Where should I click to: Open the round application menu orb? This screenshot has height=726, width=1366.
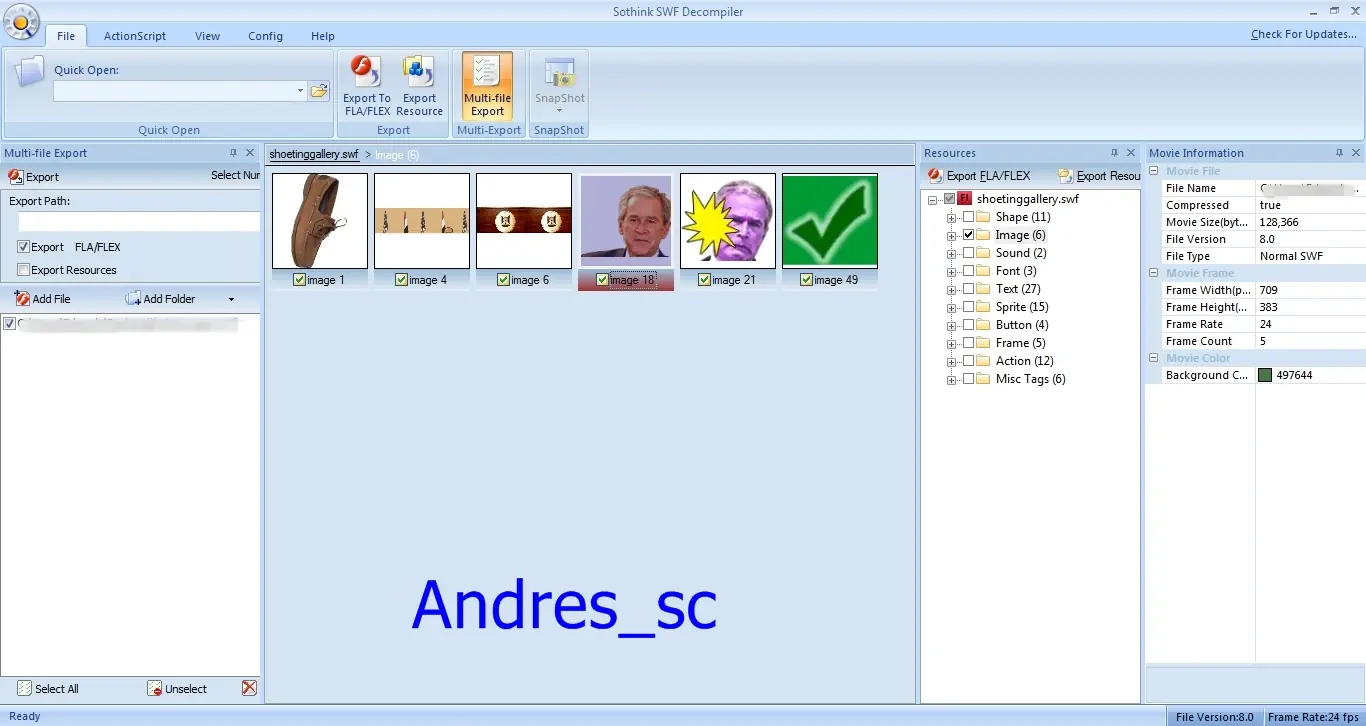click(21, 21)
